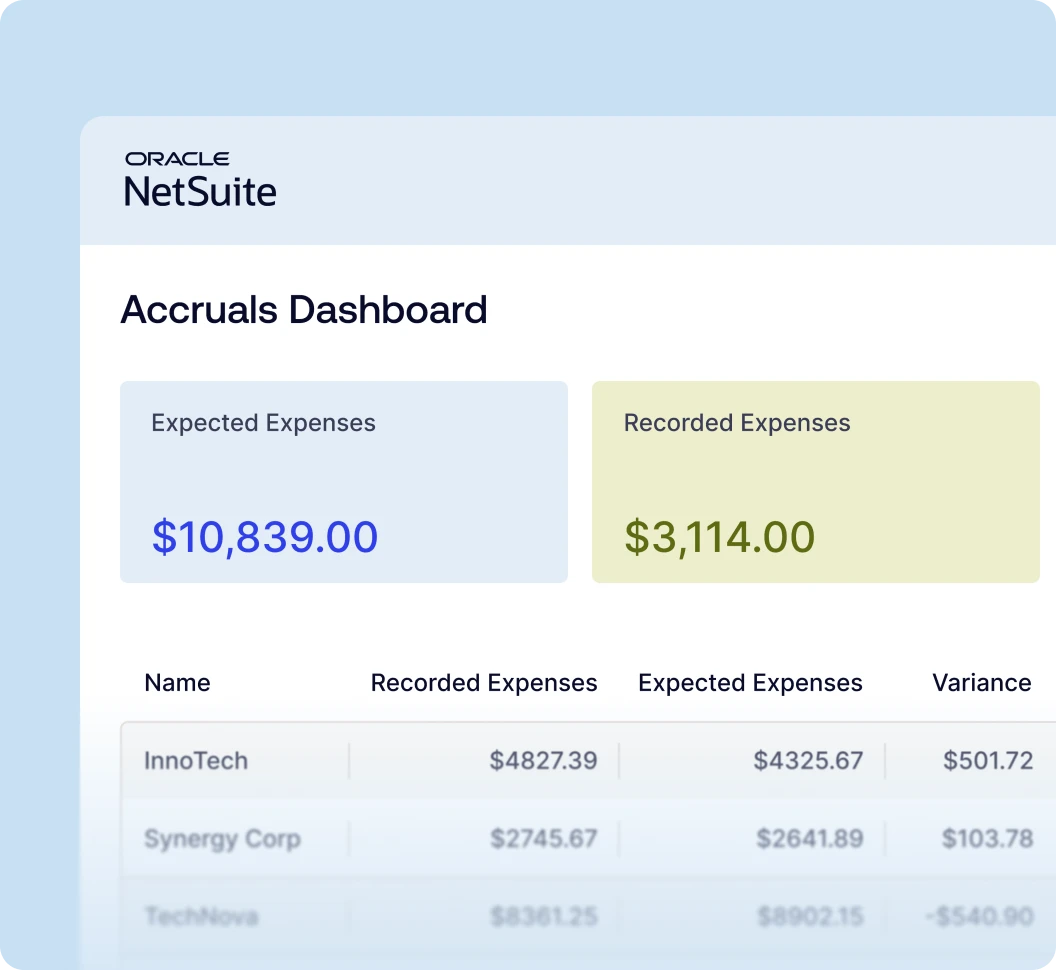Click Synergy Corp variance value $103.78

pos(987,838)
